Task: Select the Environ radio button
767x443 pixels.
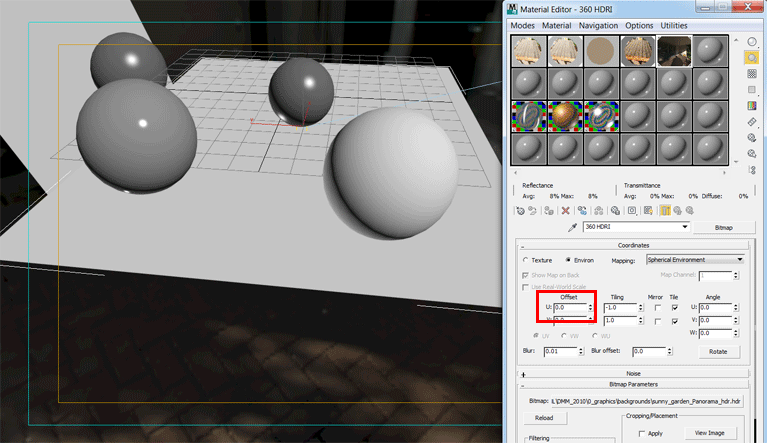Action: click(x=568, y=260)
